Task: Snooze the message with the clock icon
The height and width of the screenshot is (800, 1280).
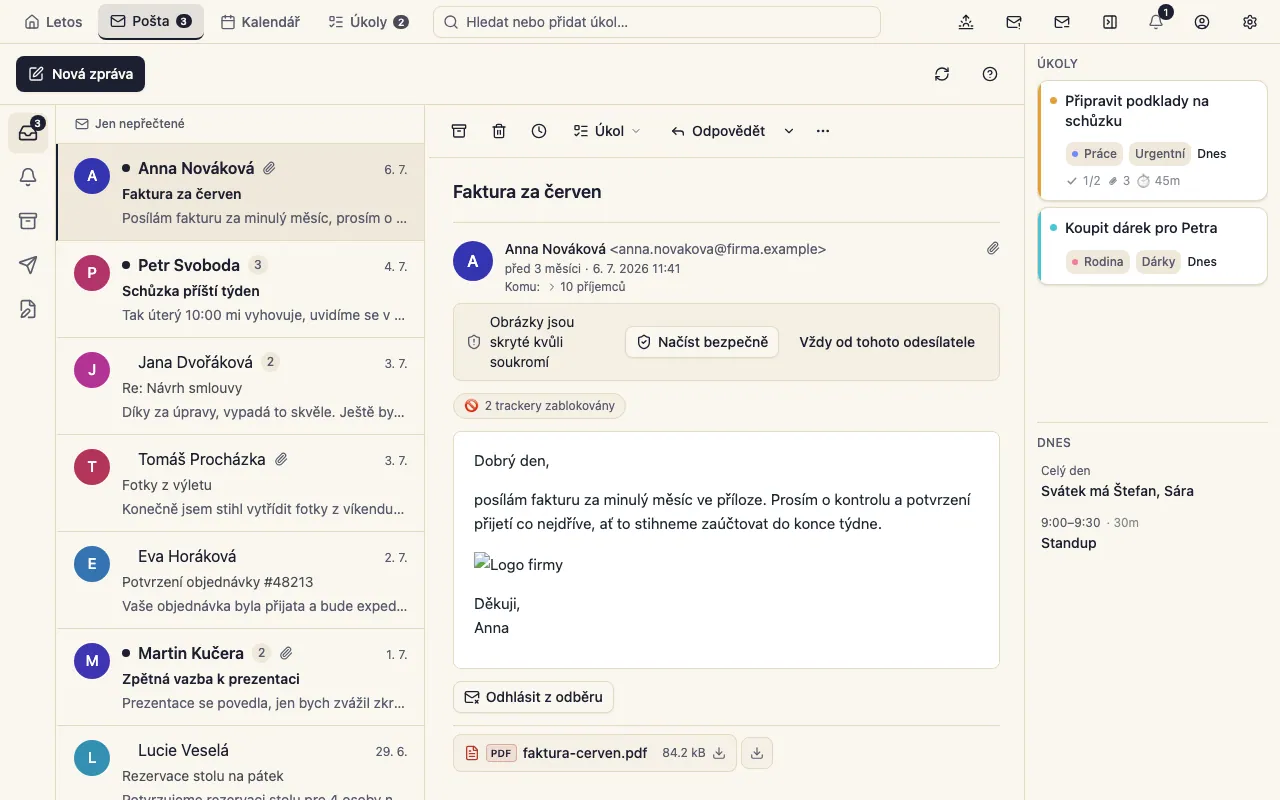Action: coord(539,131)
